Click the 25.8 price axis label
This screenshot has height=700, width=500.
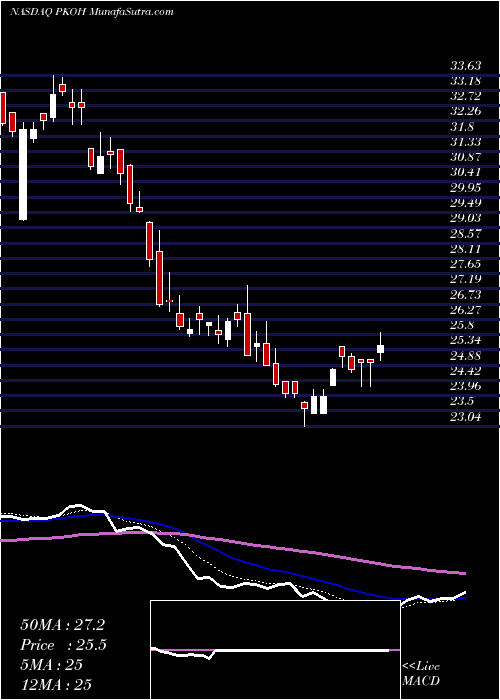click(462, 325)
